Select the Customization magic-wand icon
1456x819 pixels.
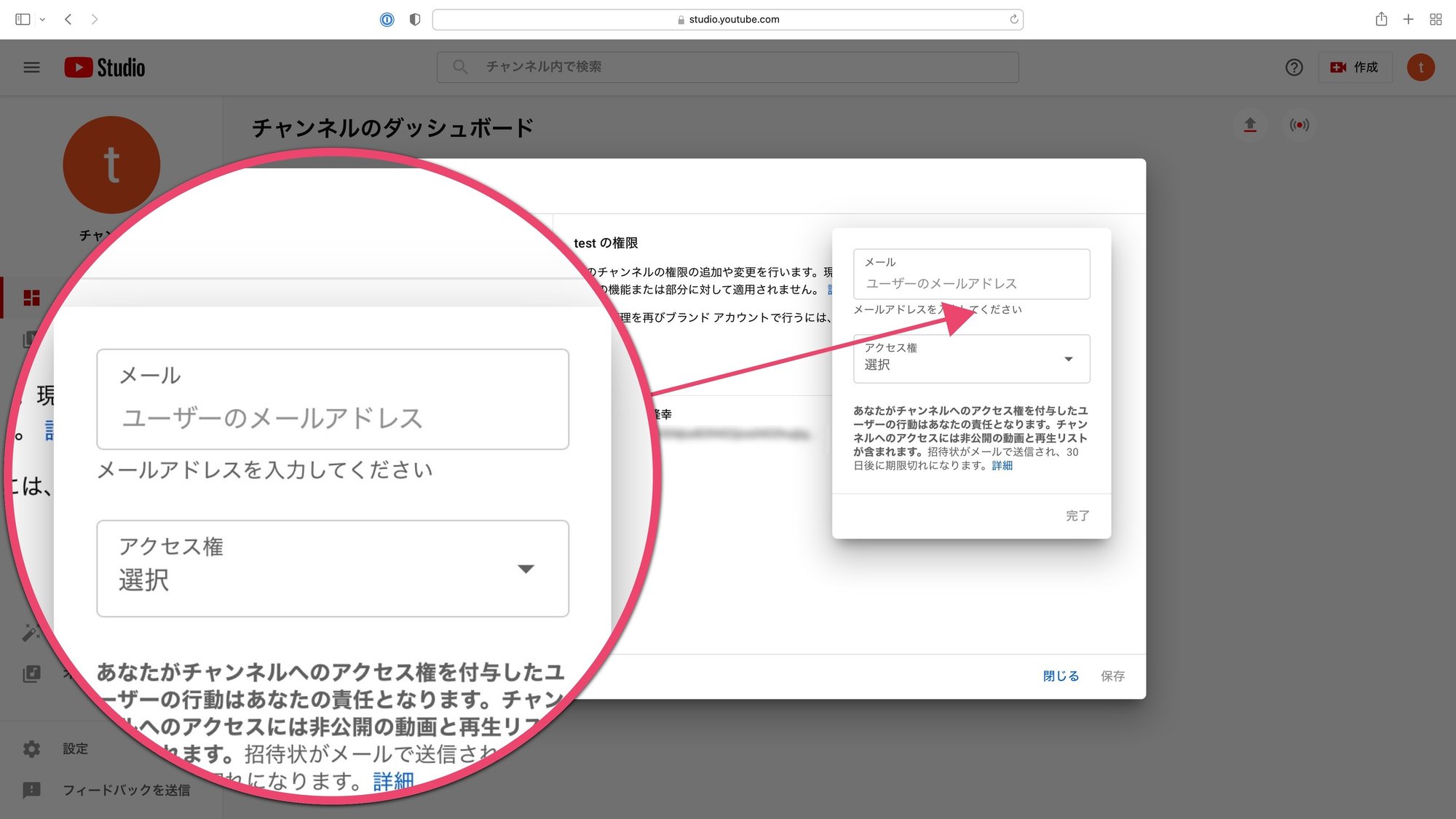32,633
